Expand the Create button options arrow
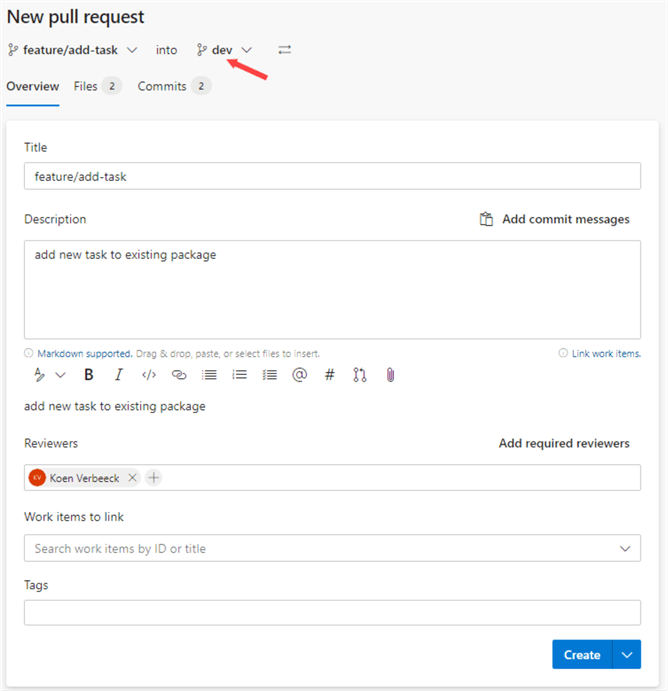This screenshot has height=691, width=668. (627, 655)
